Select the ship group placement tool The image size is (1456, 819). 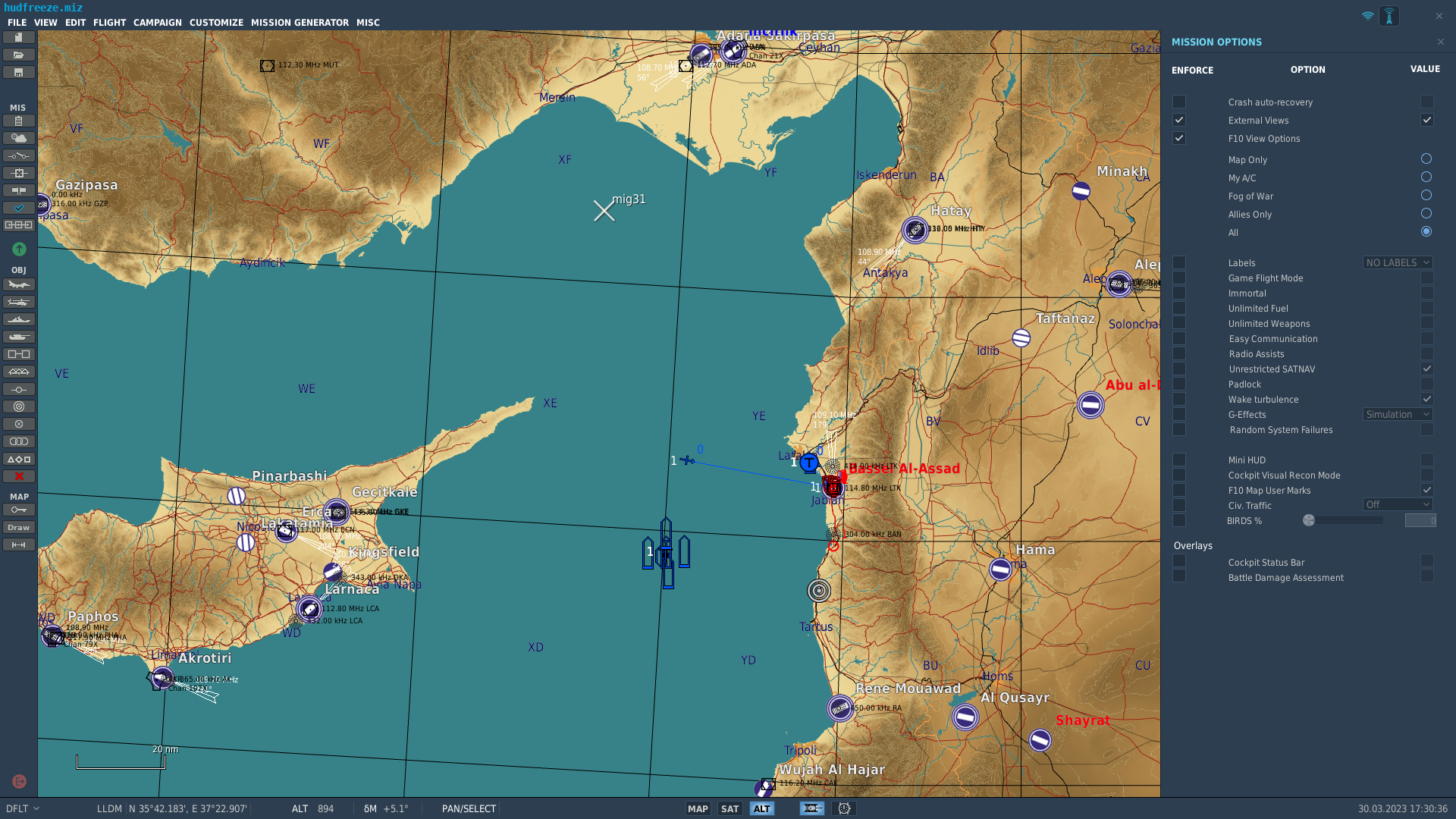pos(19,319)
